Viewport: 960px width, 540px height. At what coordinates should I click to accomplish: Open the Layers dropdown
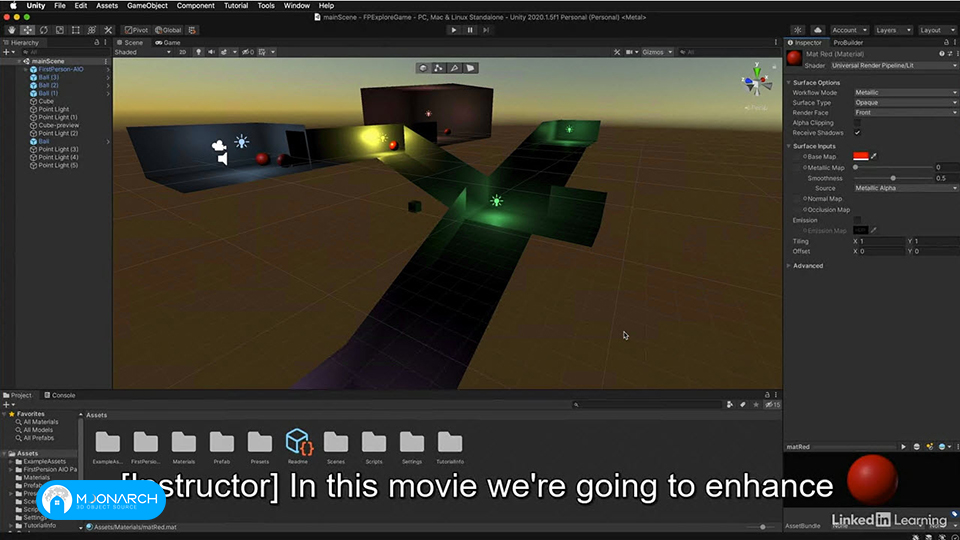[x=893, y=30]
